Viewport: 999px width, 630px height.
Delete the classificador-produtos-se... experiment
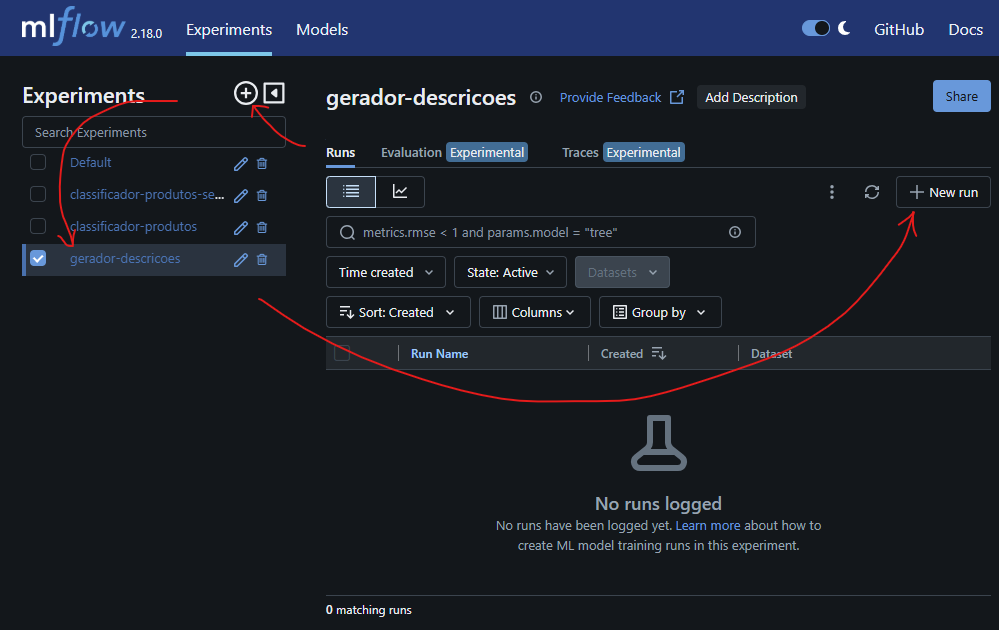pyautogui.click(x=262, y=196)
